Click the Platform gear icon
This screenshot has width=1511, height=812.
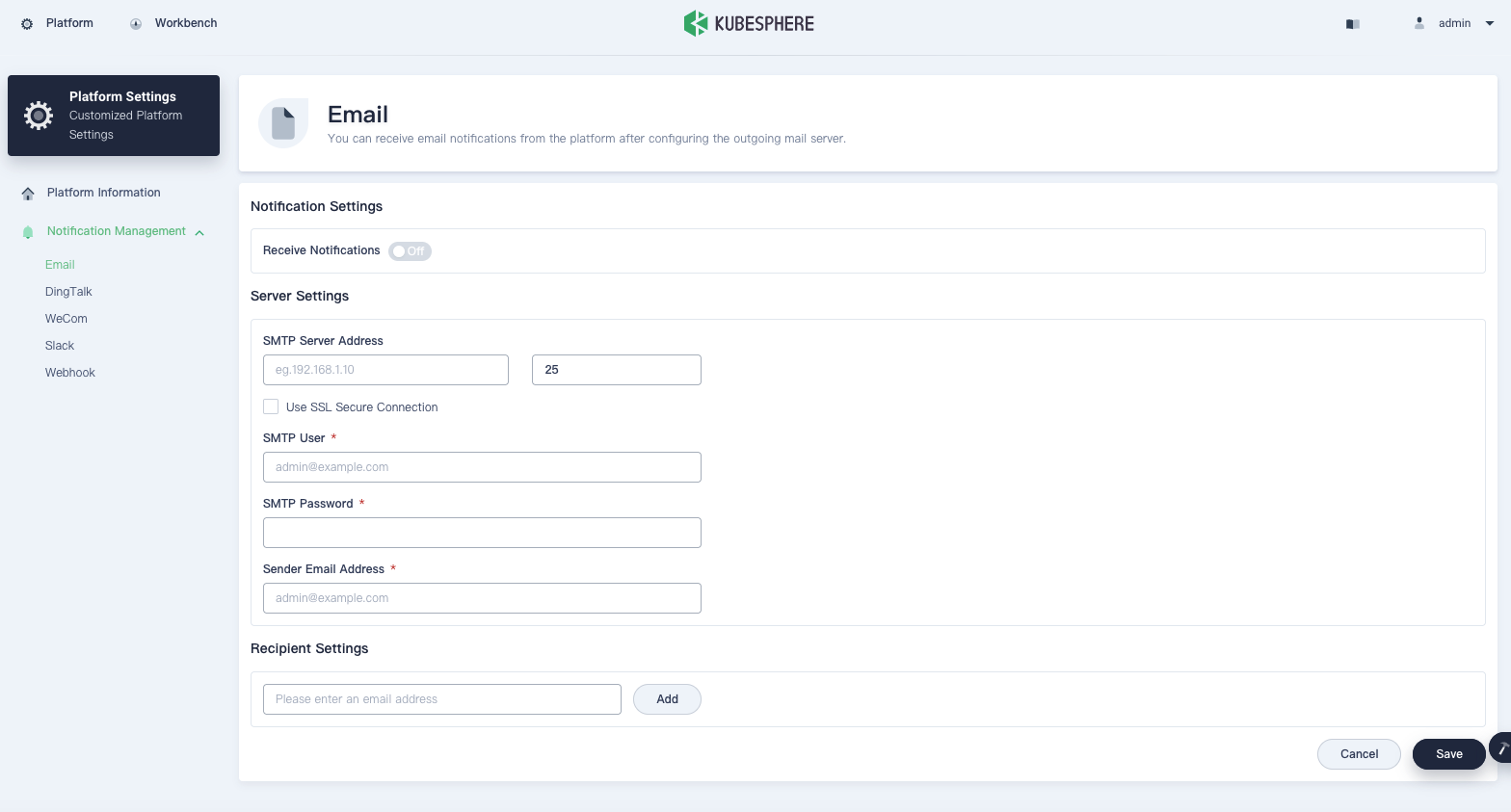coord(27,23)
